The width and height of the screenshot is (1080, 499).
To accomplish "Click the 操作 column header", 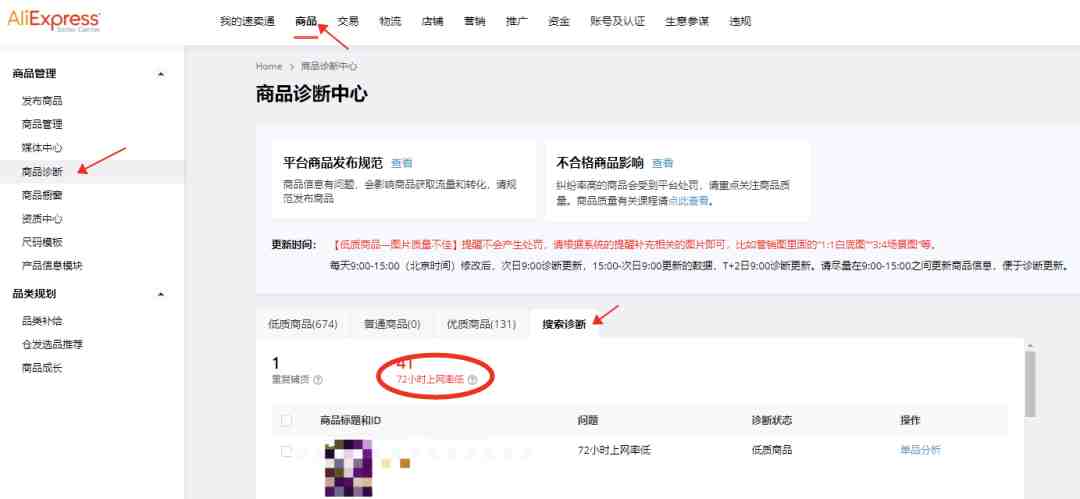I will pos(910,420).
